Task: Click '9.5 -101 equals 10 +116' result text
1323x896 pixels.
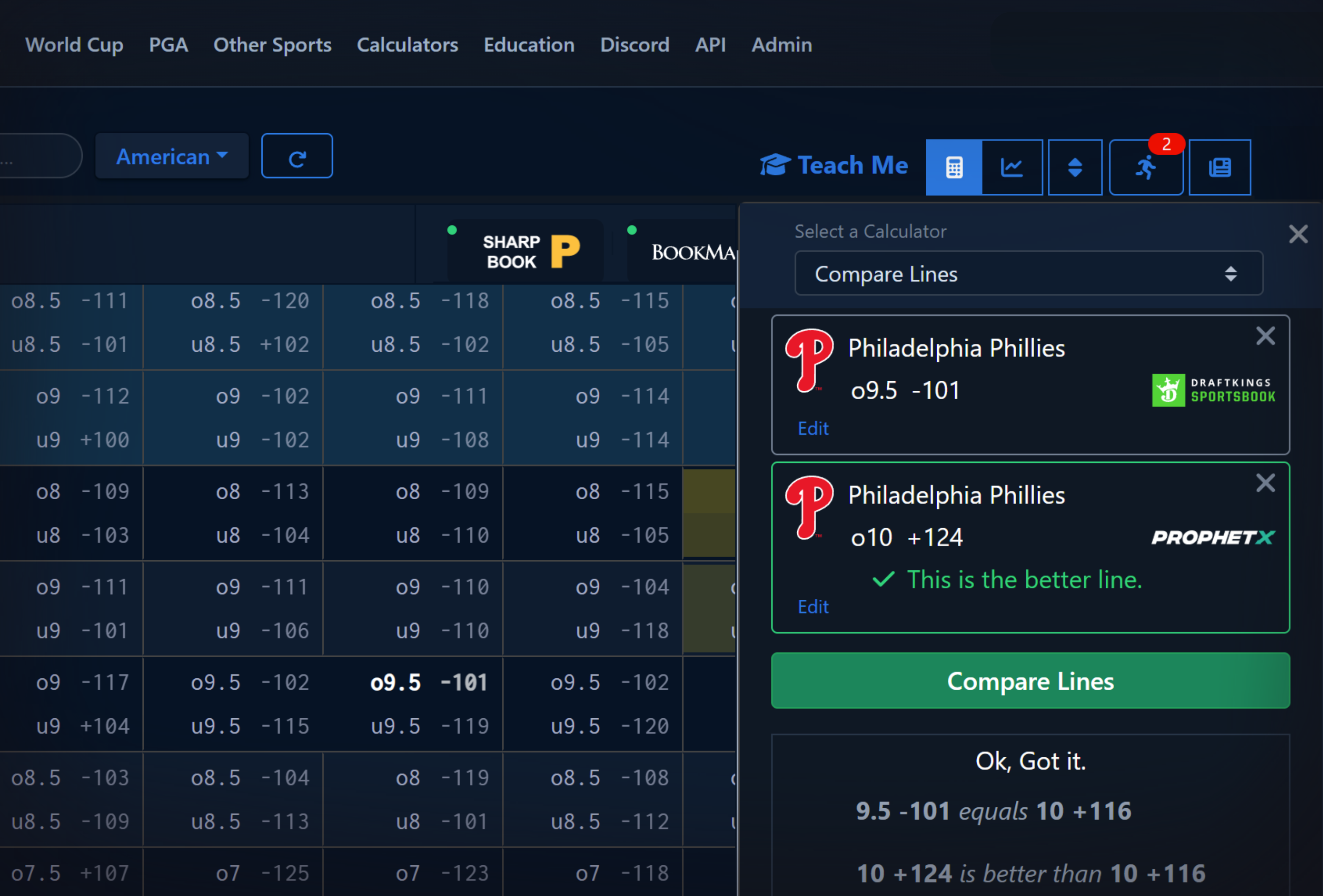Action: (x=994, y=811)
